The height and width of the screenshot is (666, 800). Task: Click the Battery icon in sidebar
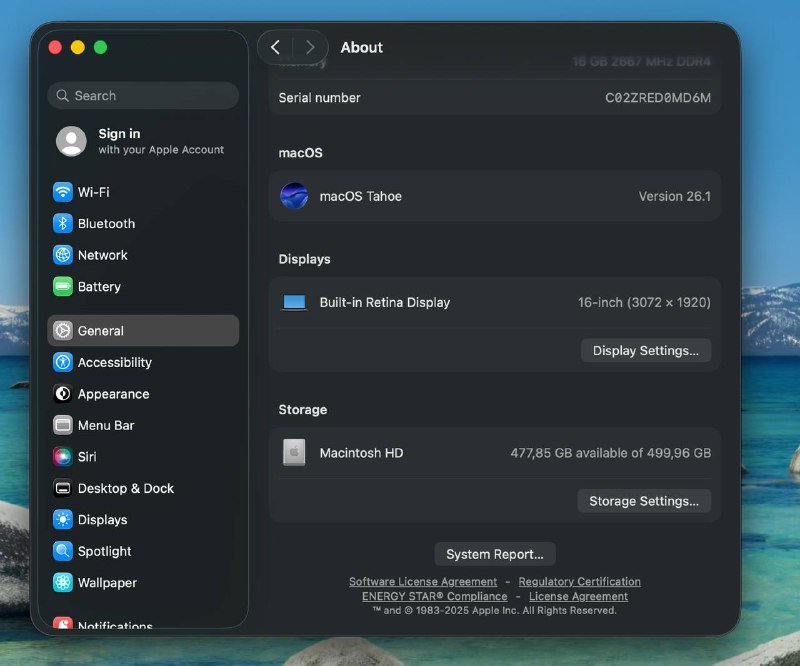click(x=62, y=287)
